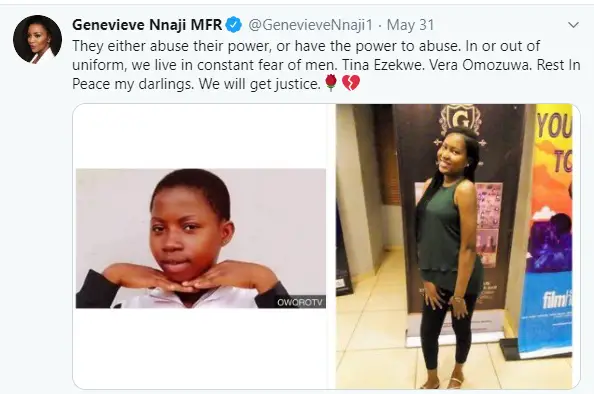Open the right photo of woman standing
The width and height of the screenshot is (594, 394).
click(454, 246)
